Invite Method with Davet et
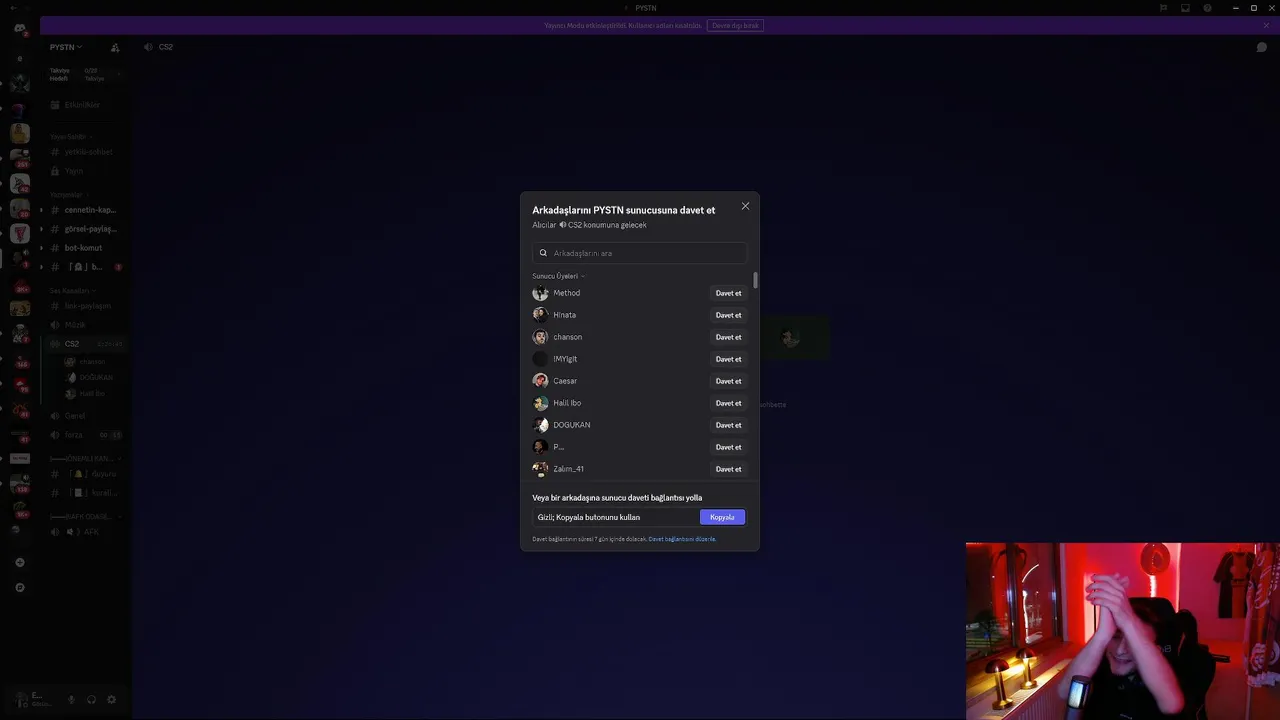Screen dimensions: 1280x720 coord(728,293)
